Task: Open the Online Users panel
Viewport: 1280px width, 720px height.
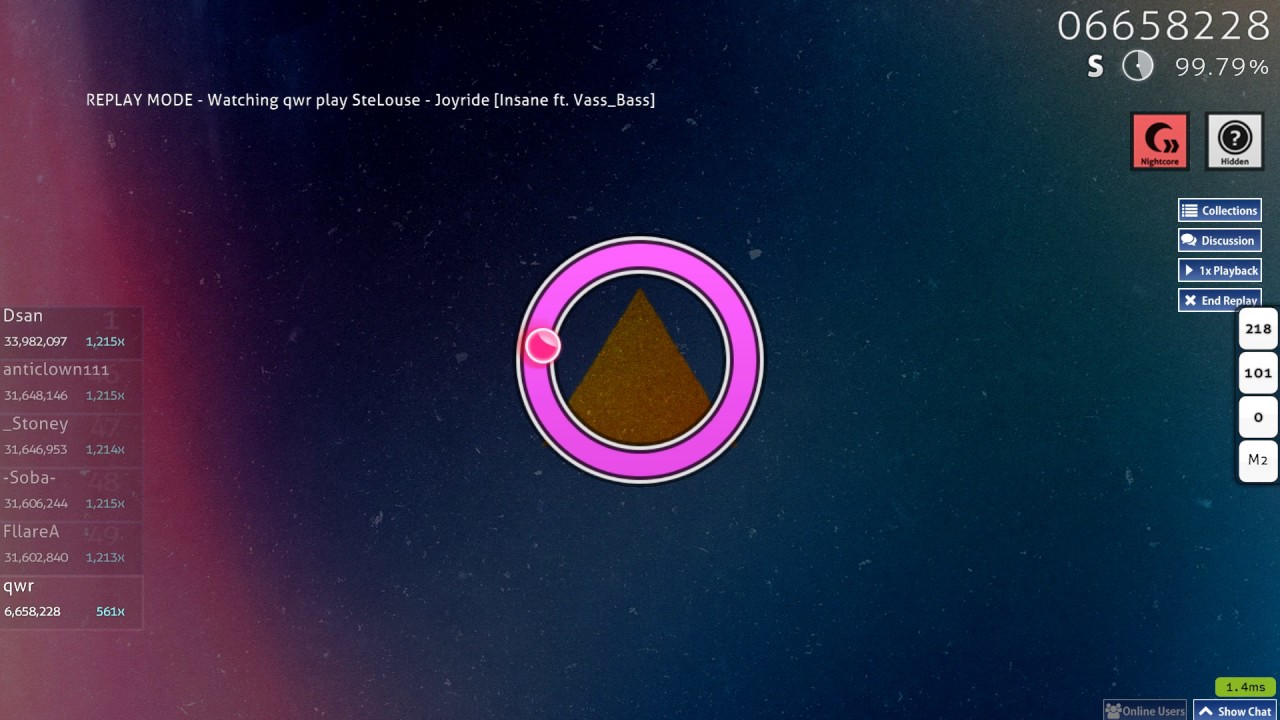Action: (x=1145, y=711)
